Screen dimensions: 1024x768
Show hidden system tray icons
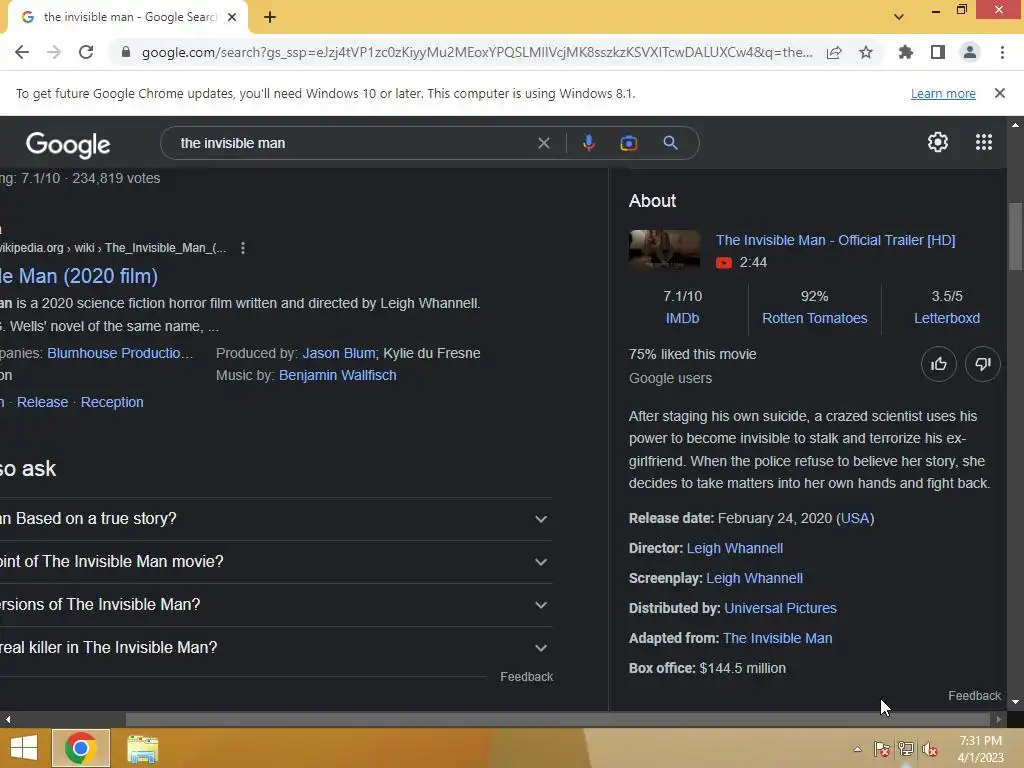(857, 749)
